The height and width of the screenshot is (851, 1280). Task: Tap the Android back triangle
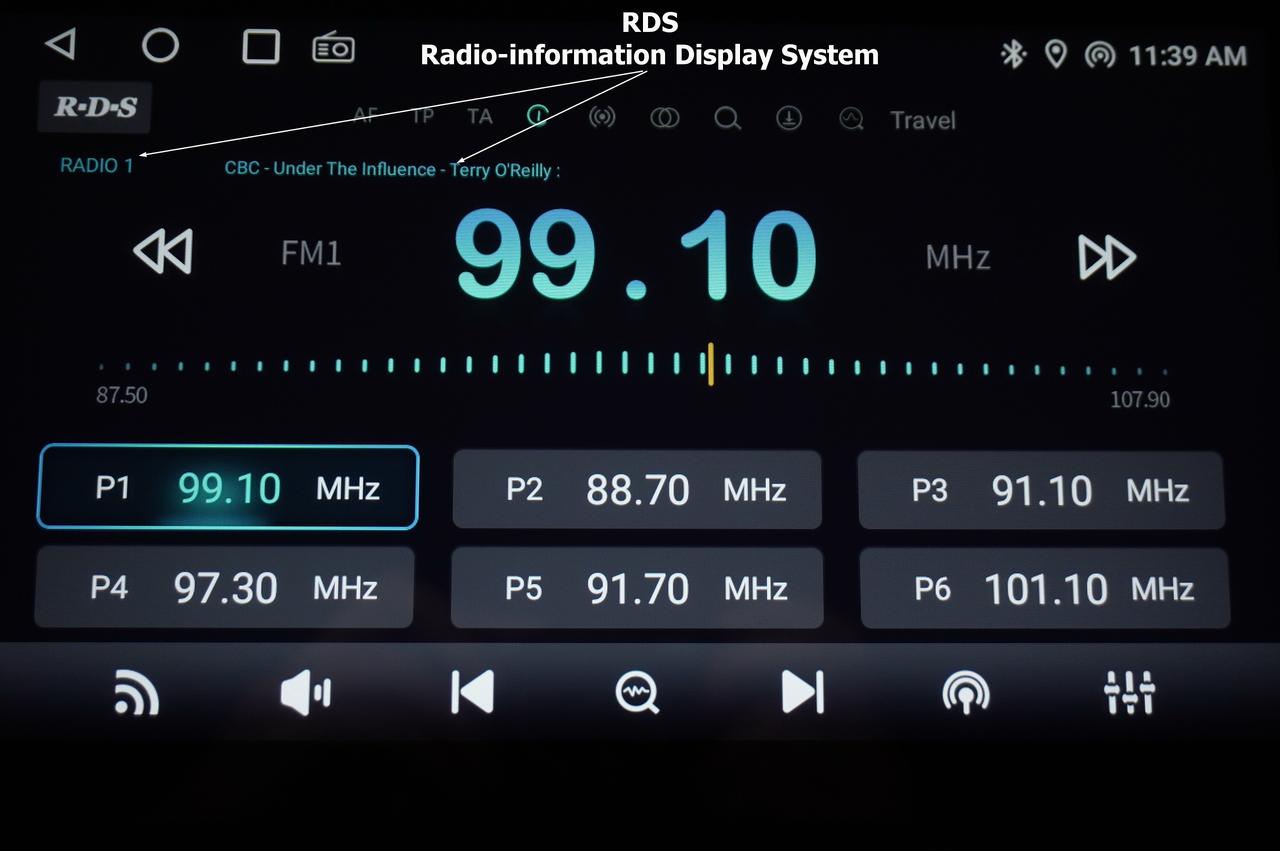pos(61,44)
